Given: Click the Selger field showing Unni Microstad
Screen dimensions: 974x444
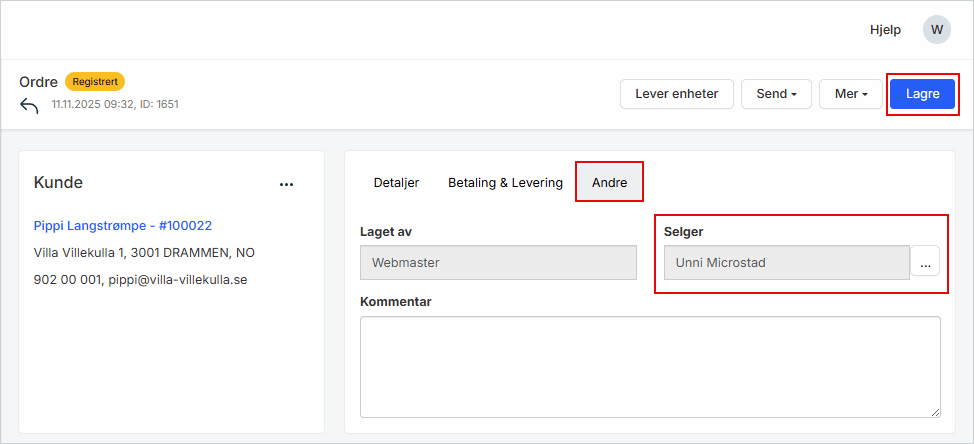Looking at the screenshot, I should (786, 263).
